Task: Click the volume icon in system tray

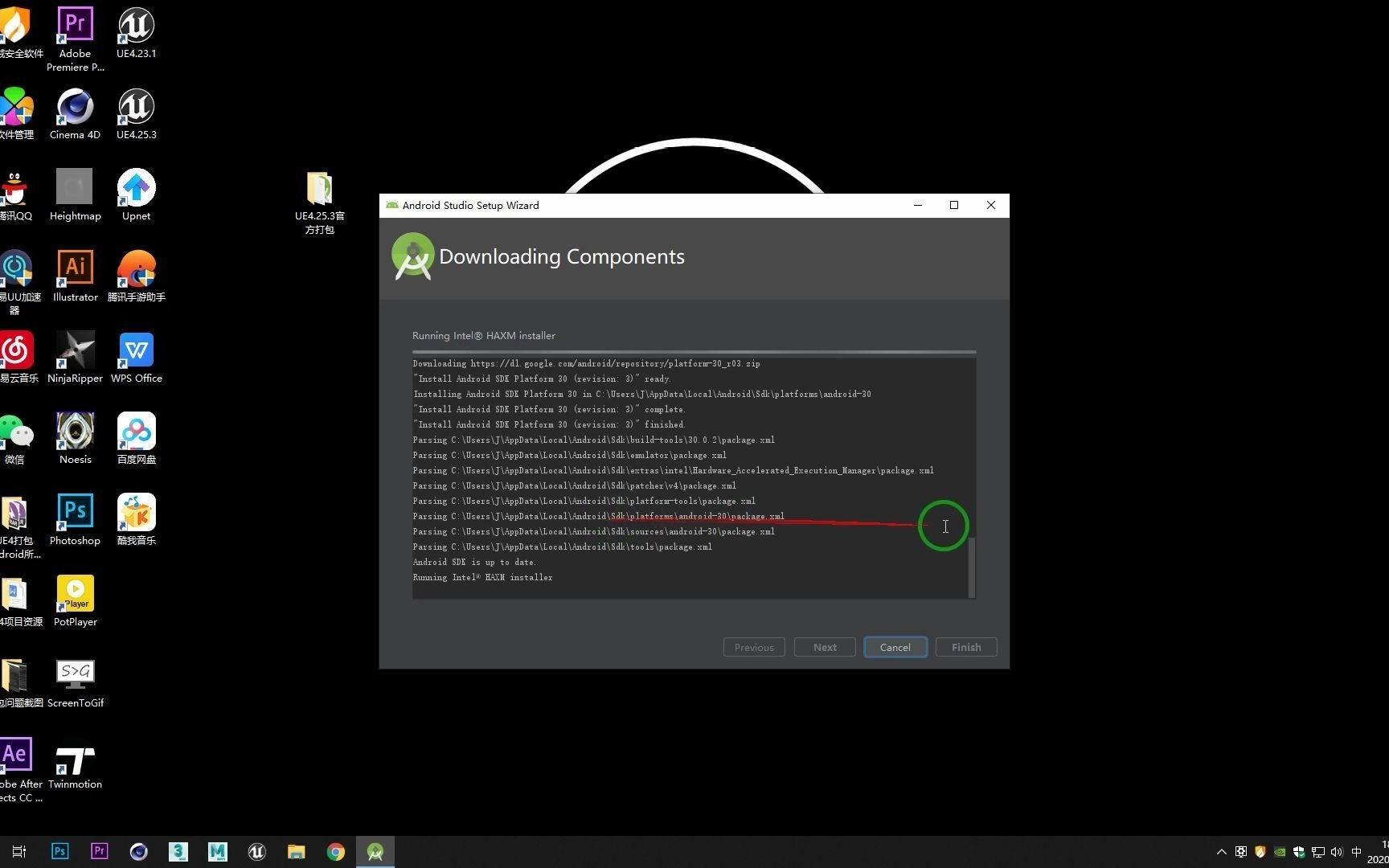Action: click(1337, 852)
